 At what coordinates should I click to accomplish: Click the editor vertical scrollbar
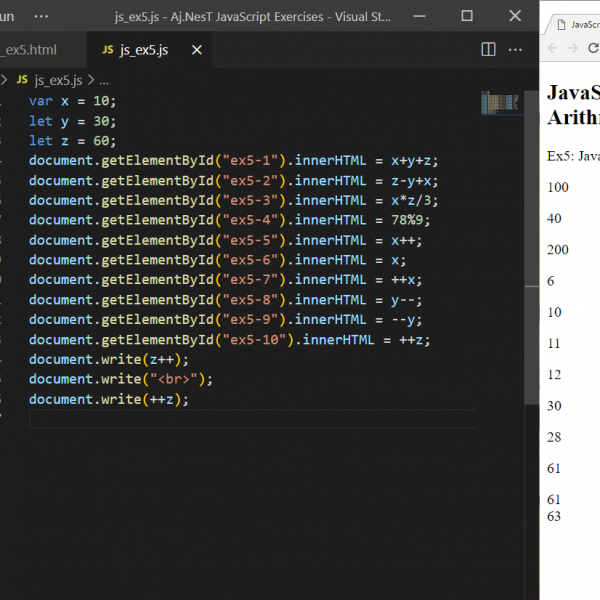pyautogui.click(x=533, y=250)
